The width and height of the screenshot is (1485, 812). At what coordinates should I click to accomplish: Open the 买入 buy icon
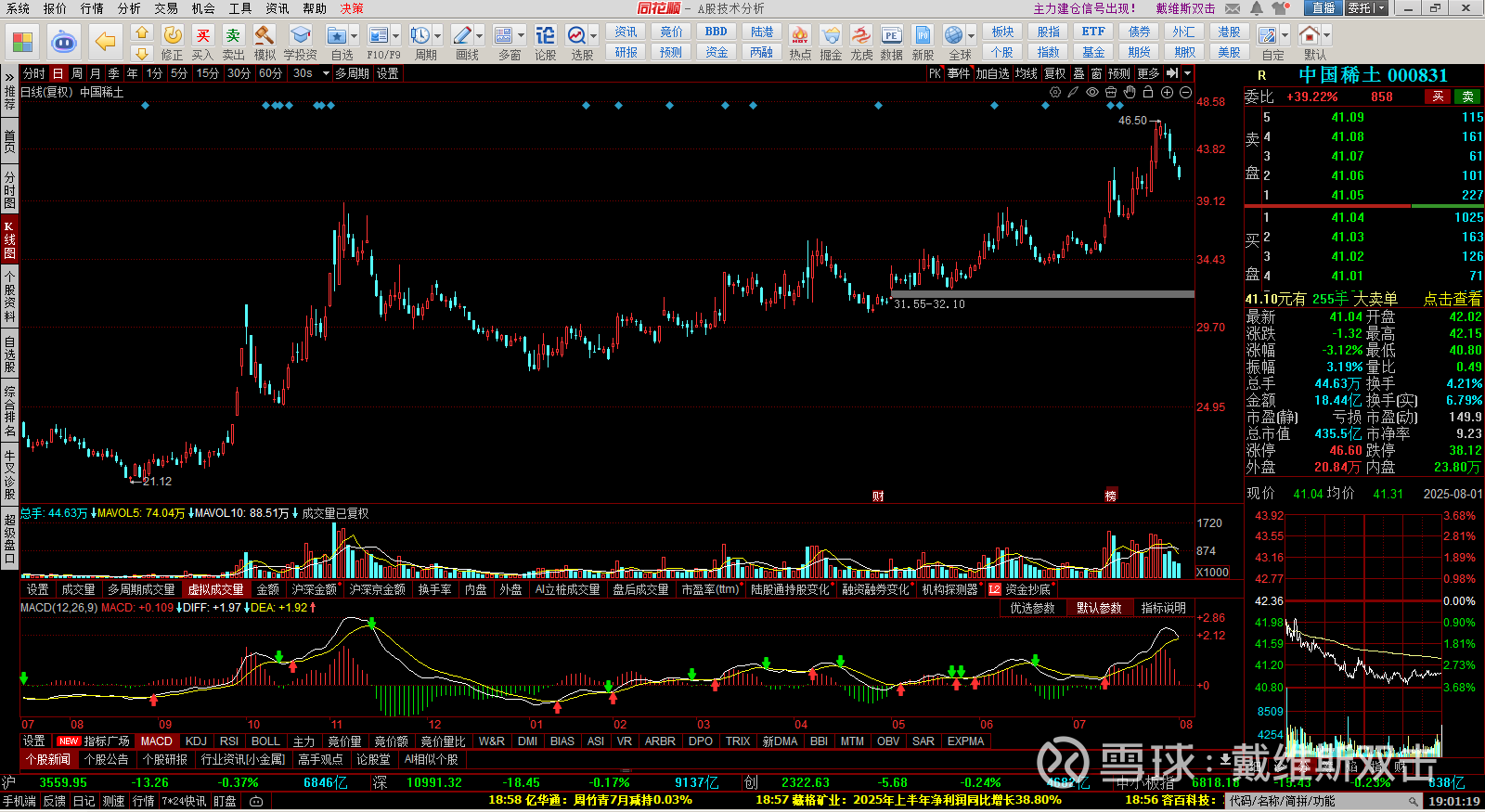pos(203,35)
